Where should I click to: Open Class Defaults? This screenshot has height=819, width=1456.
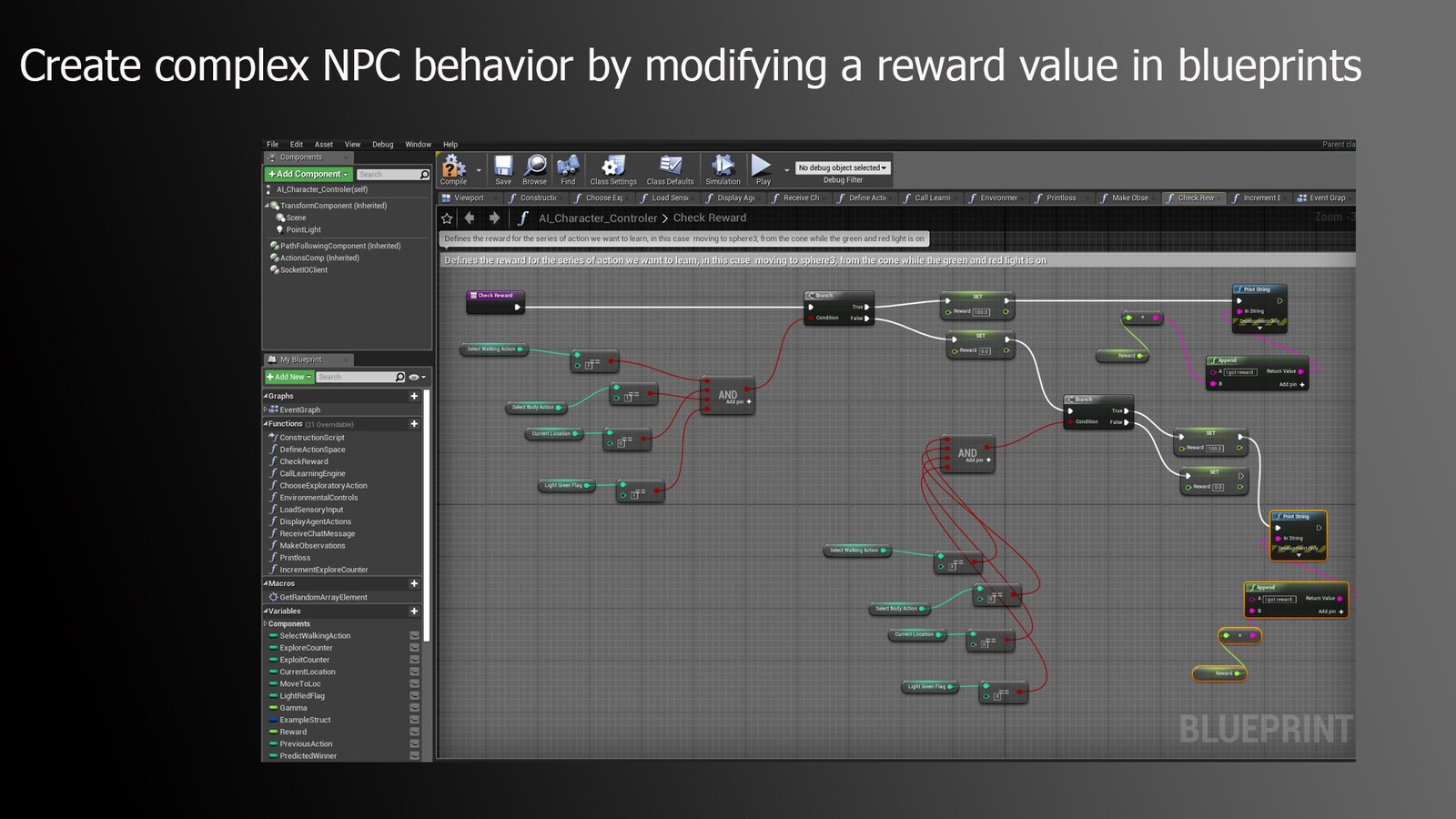point(670,167)
